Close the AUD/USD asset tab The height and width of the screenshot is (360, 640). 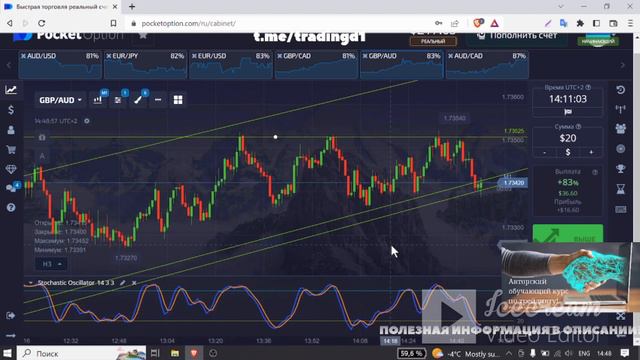23,56
